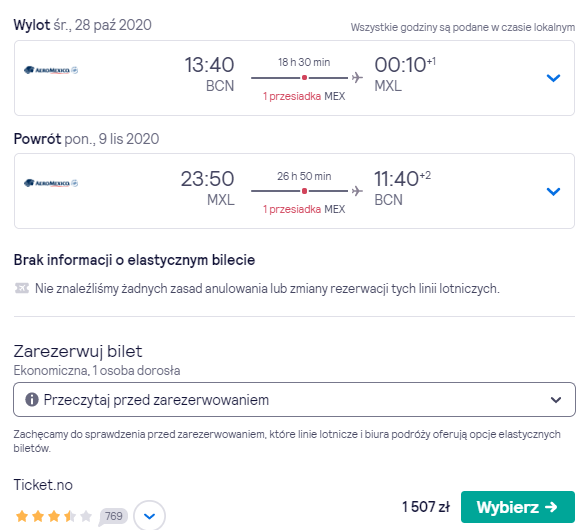Expand return flight details chevron
The width and height of the screenshot is (579, 530).
pyautogui.click(x=553, y=191)
